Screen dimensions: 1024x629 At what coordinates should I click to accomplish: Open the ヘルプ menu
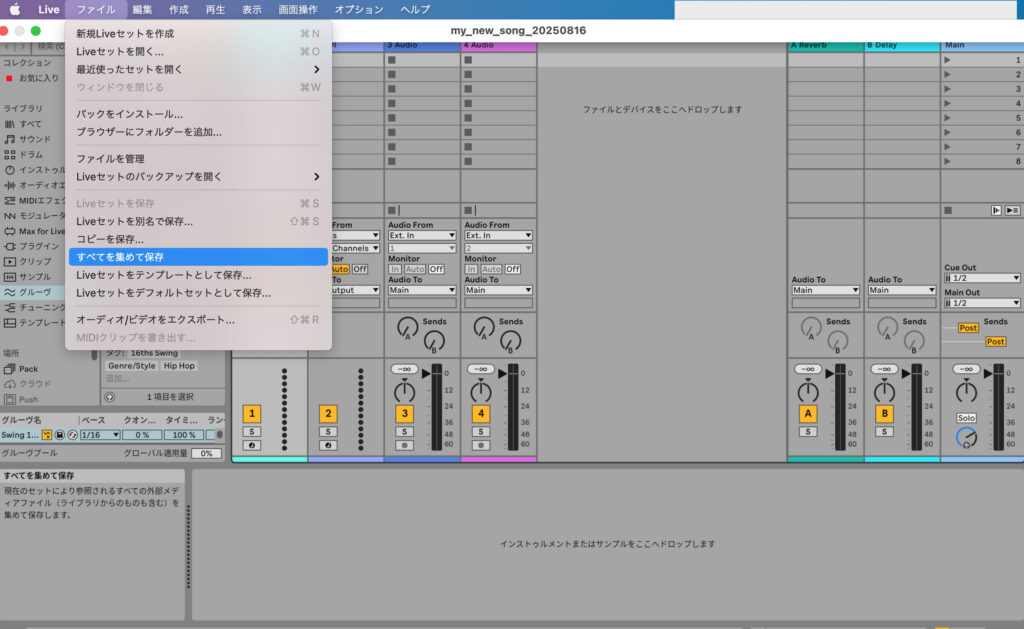point(415,9)
